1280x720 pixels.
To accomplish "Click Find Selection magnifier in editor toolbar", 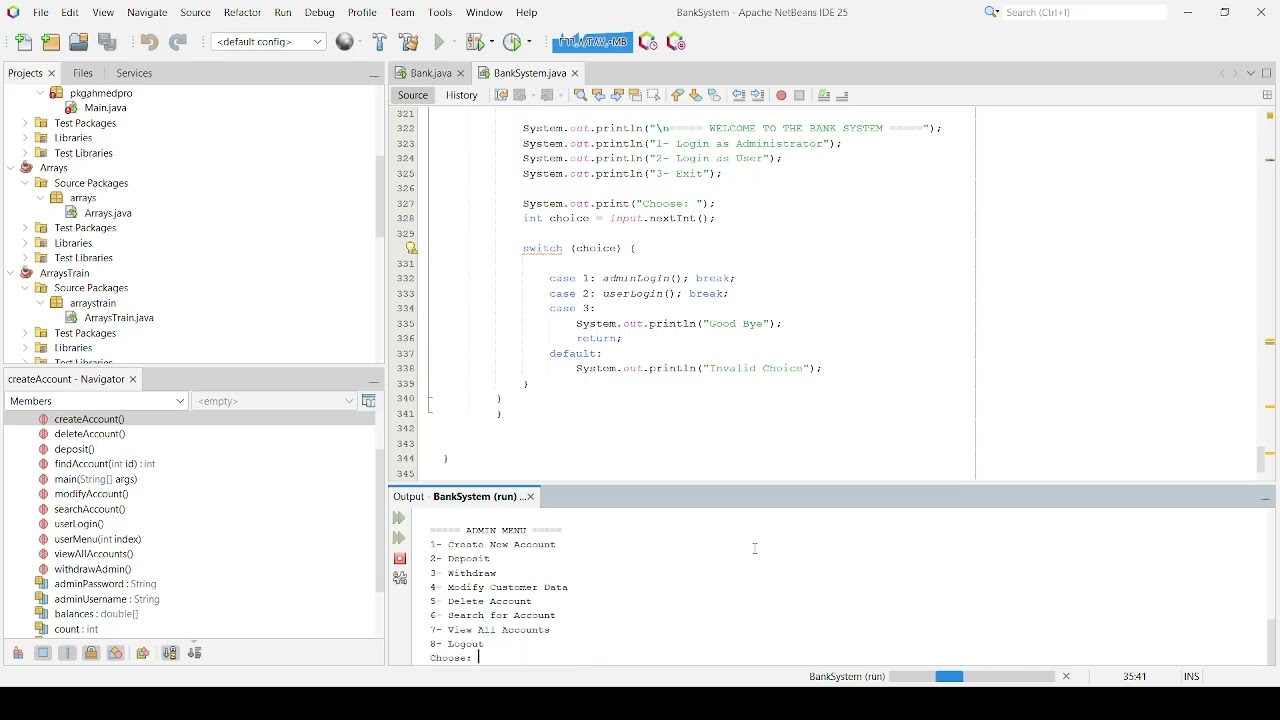I will [x=580, y=95].
